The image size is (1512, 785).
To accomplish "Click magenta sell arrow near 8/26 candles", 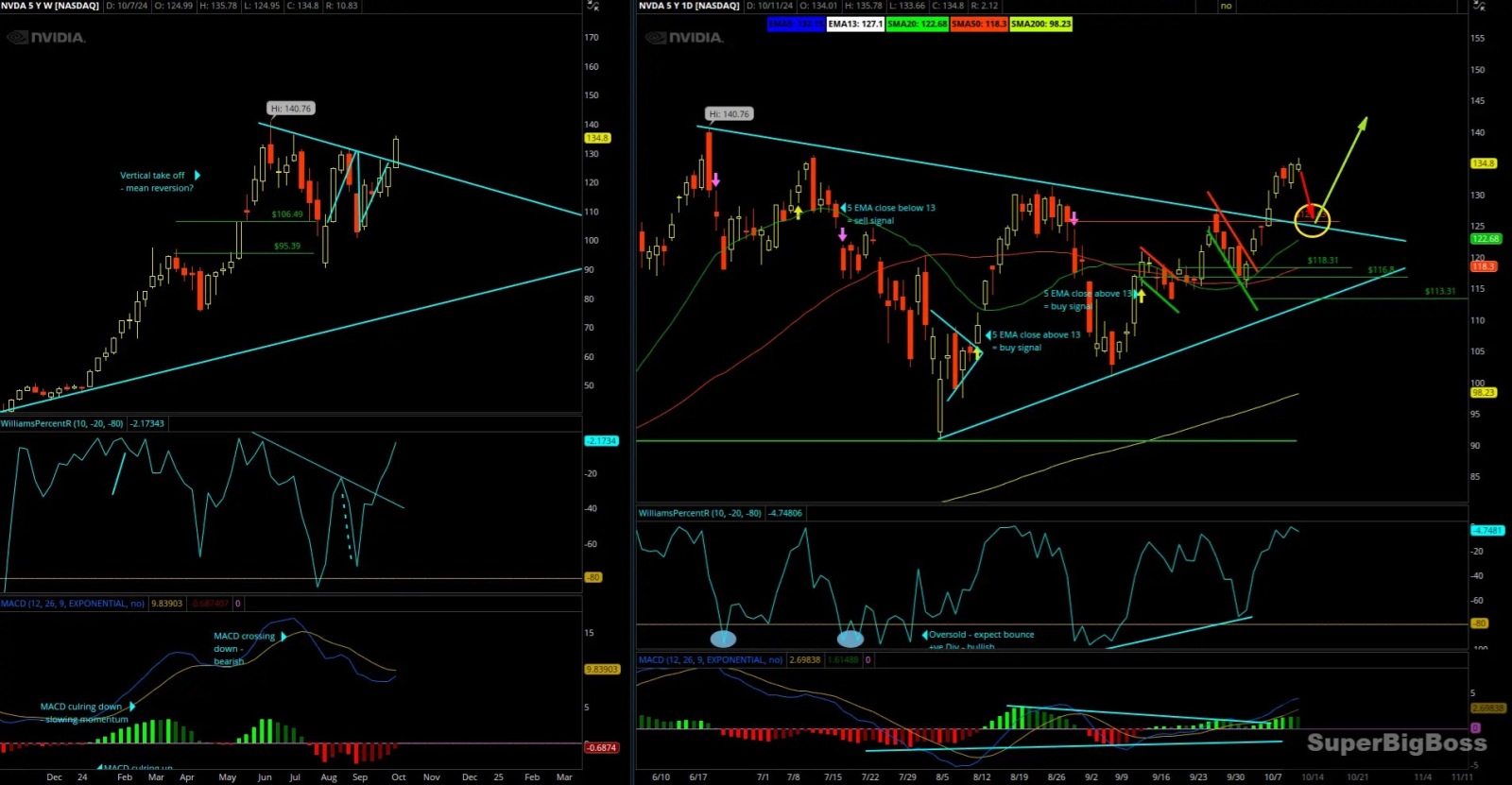I will click(1074, 218).
